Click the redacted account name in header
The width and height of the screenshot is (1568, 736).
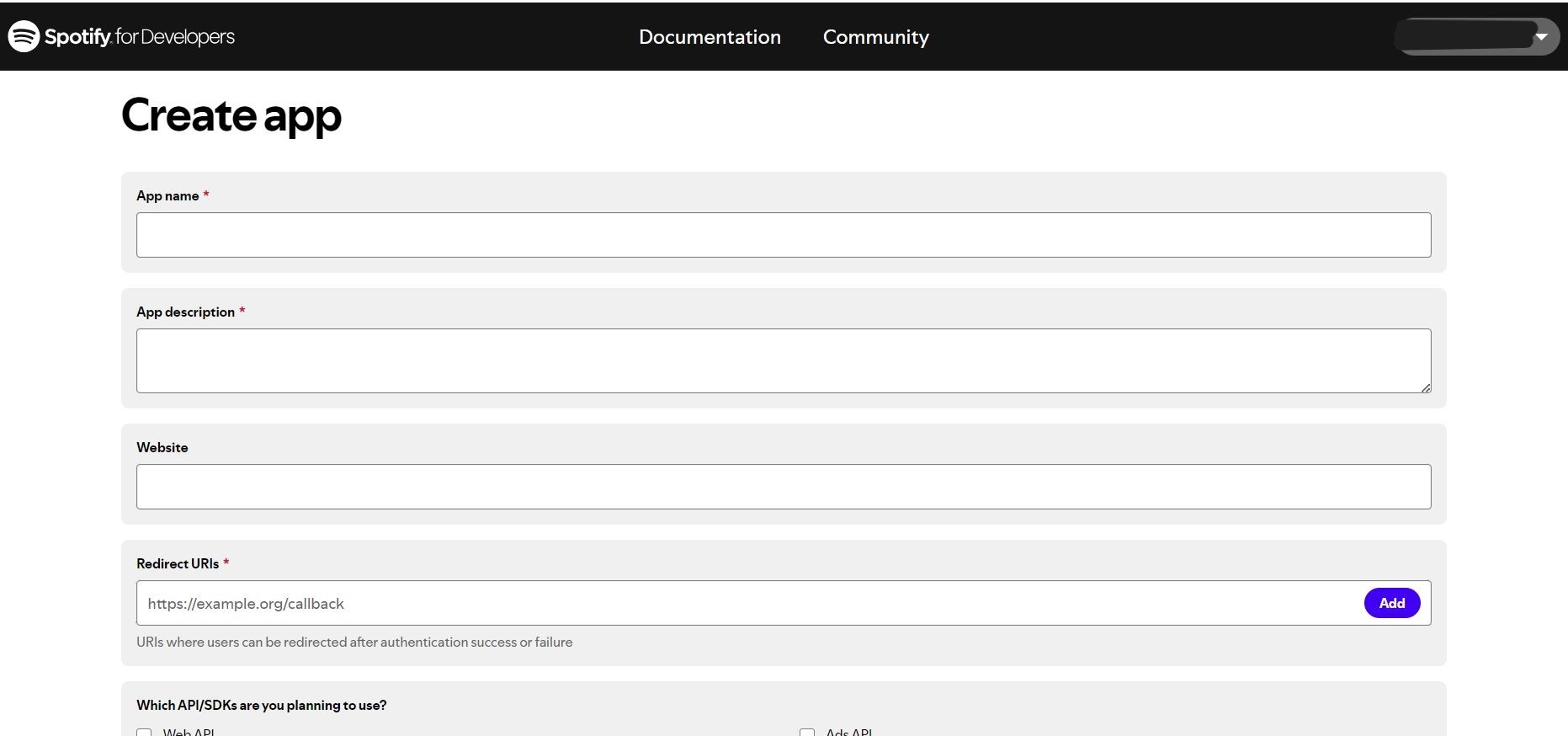point(1464,37)
